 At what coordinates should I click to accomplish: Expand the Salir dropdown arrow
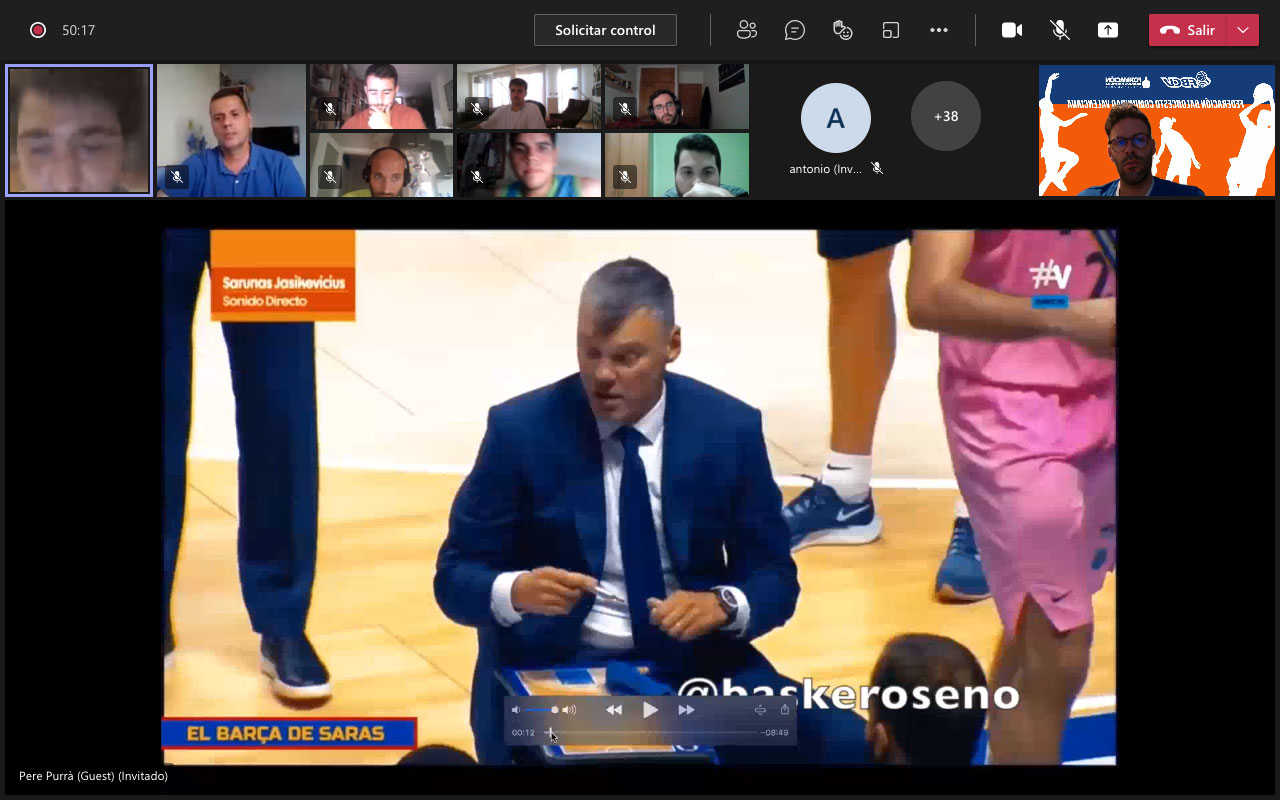[1243, 30]
